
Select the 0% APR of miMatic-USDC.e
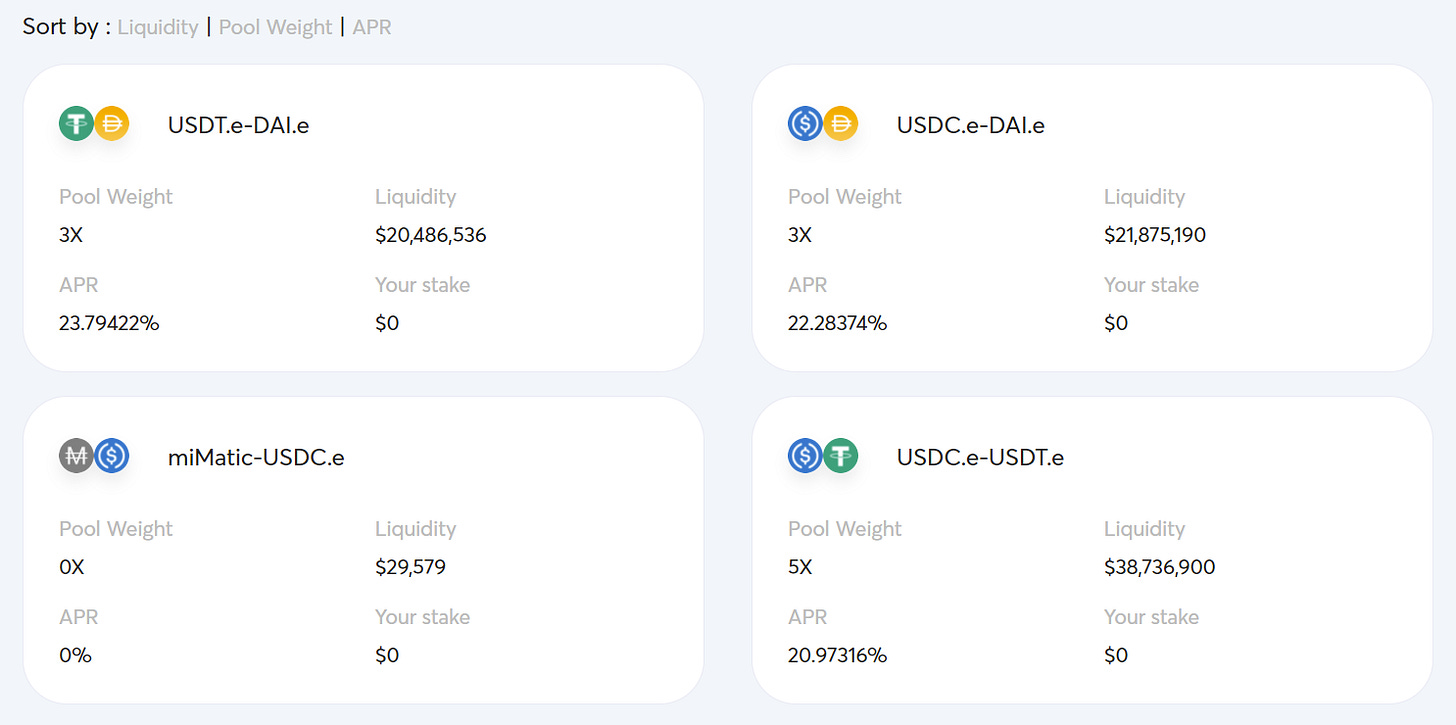(75, 656)
